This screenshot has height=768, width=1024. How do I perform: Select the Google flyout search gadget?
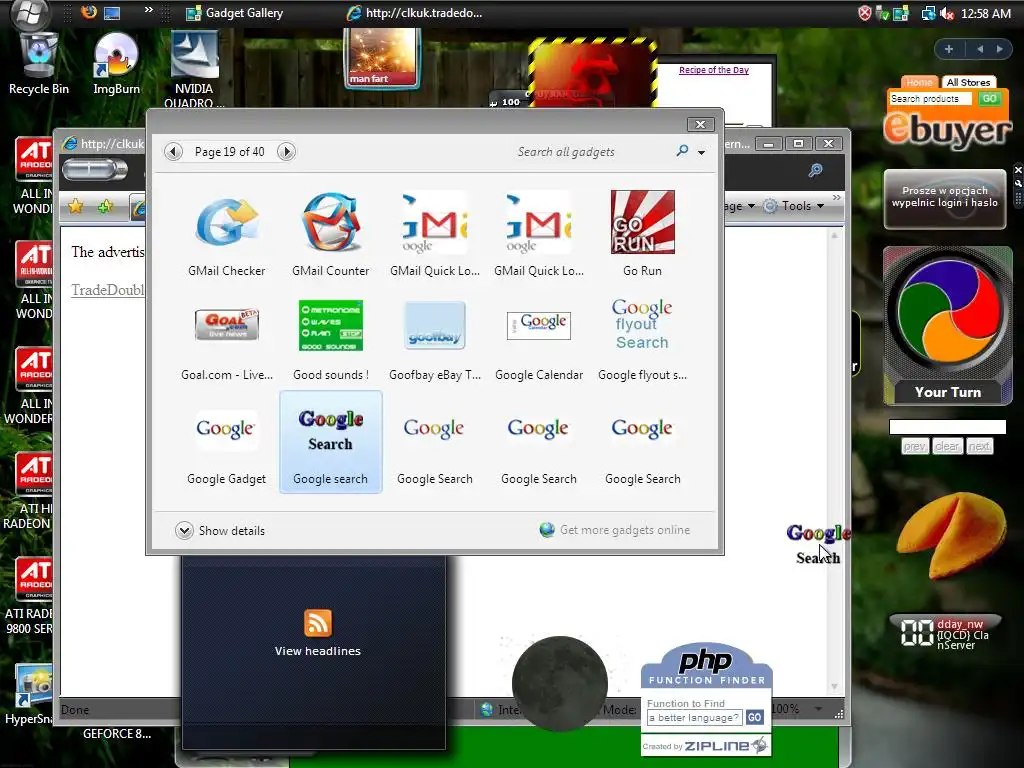(643, 325)
